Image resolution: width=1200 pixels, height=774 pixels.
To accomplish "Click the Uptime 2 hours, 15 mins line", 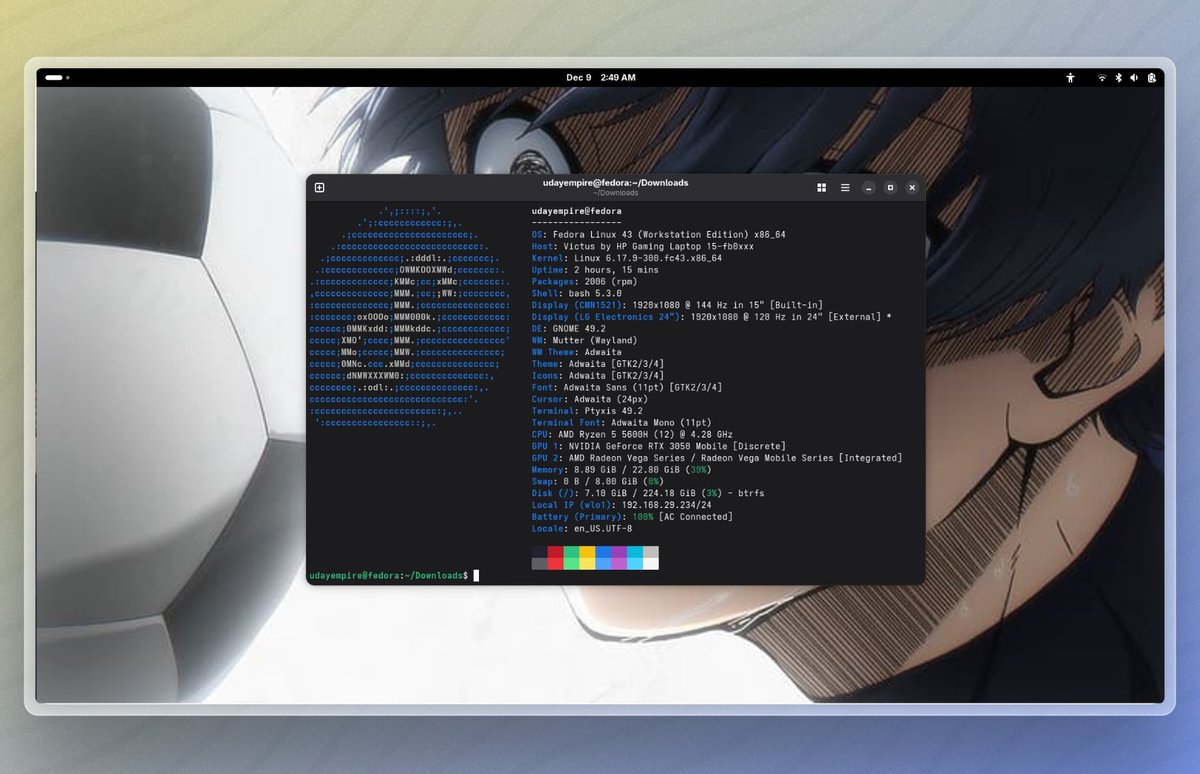I will coord(595,270).
